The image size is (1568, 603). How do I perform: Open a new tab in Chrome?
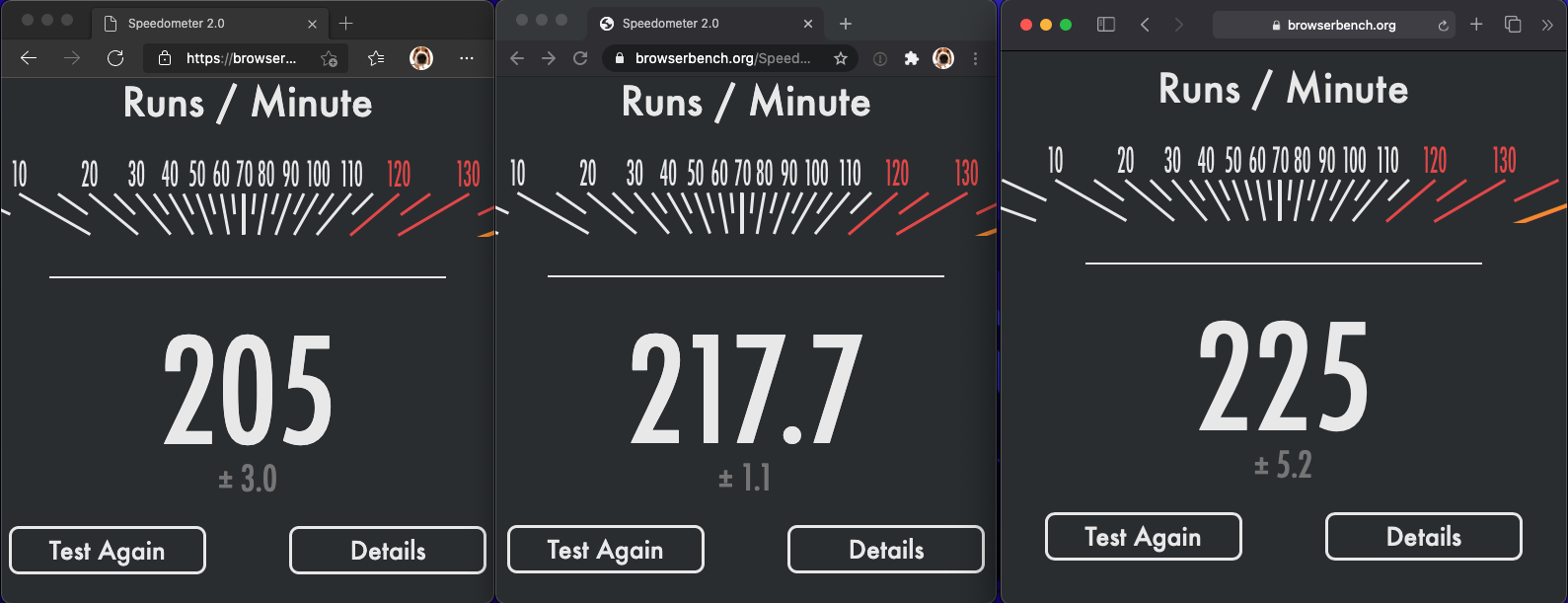pos(846,24)
